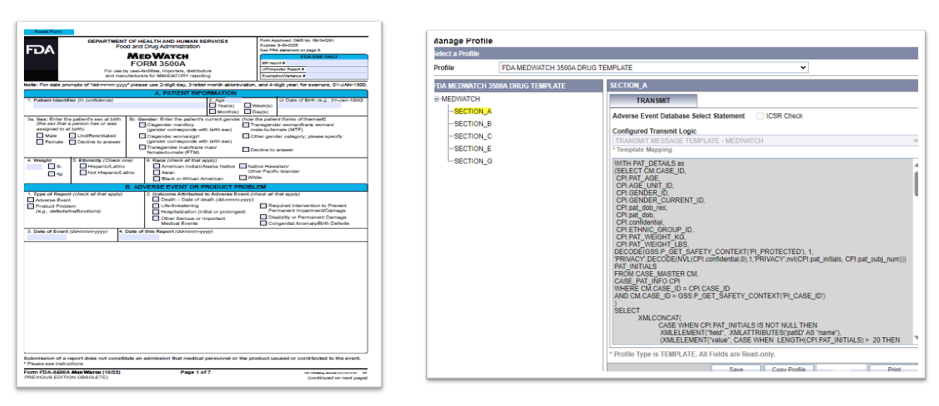Tick the Male sex checkbox
The width and height of the screenshot is (939, 406).
coord(40,135)
